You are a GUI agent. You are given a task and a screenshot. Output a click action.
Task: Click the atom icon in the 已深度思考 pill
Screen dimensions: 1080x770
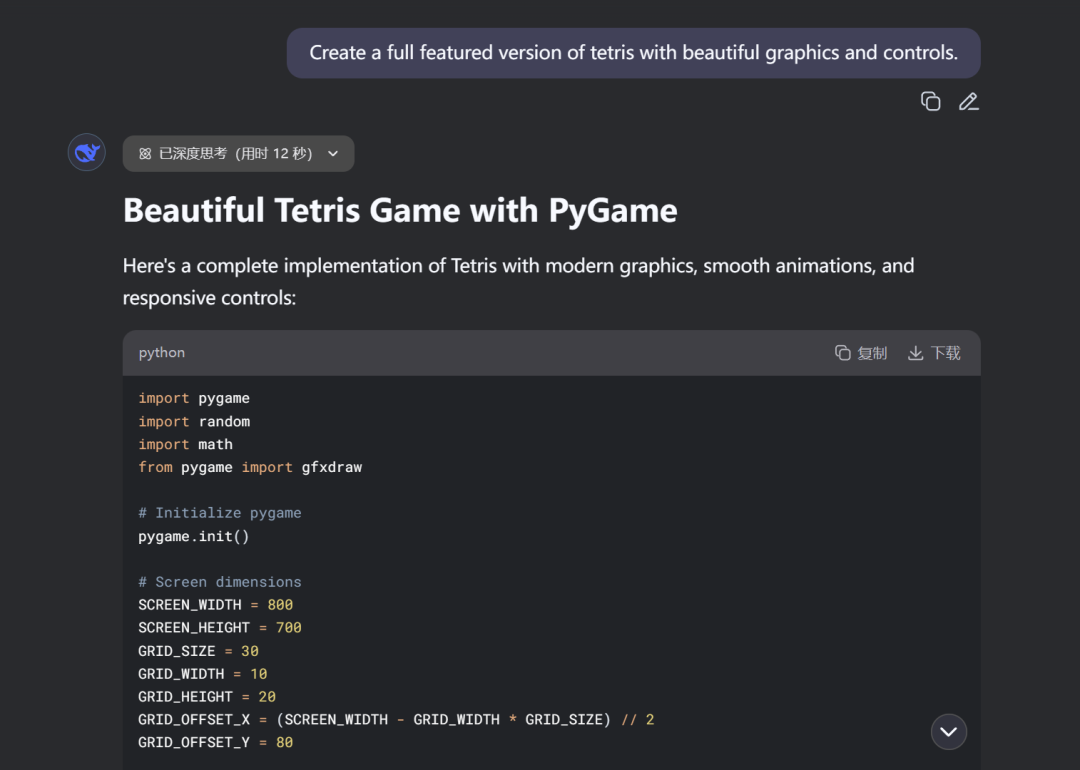145,154
